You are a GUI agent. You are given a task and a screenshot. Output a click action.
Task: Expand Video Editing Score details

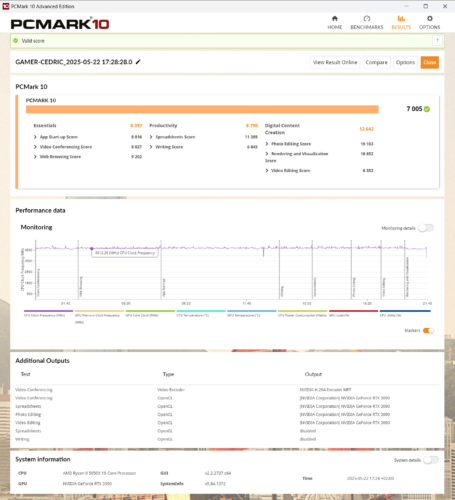tap(267, 171)
